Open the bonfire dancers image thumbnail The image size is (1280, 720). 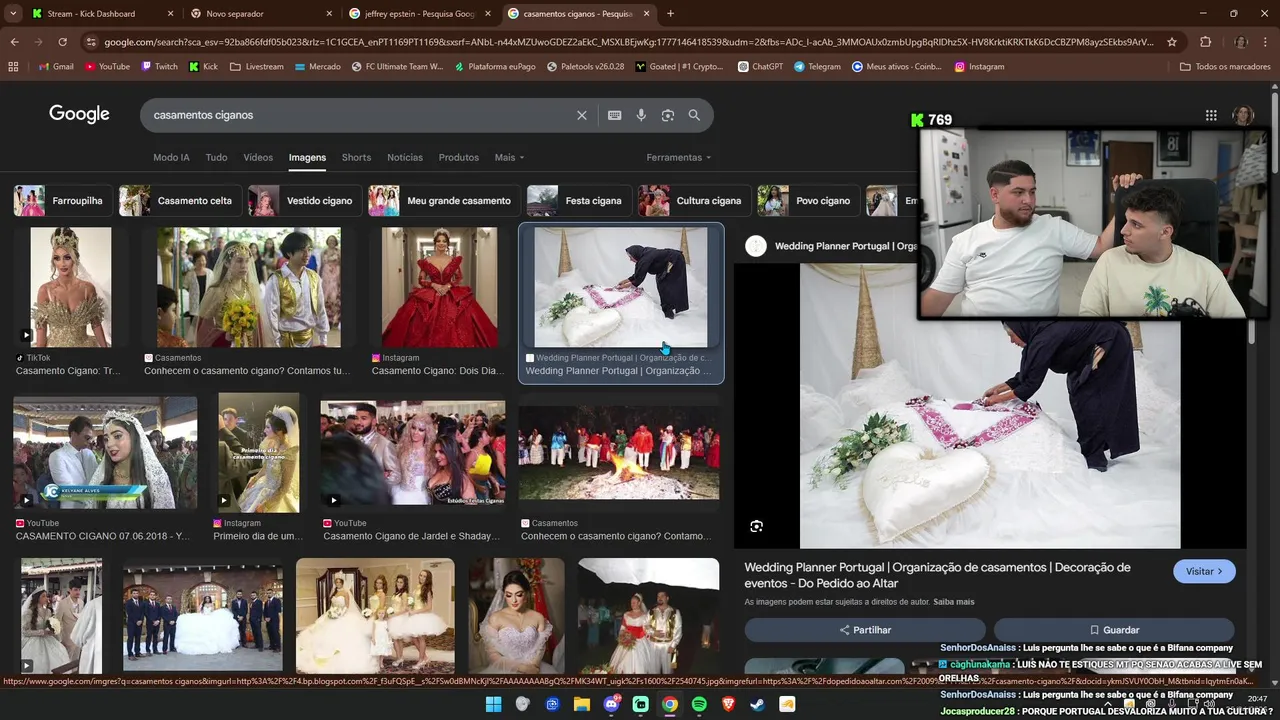pos(618,453)
